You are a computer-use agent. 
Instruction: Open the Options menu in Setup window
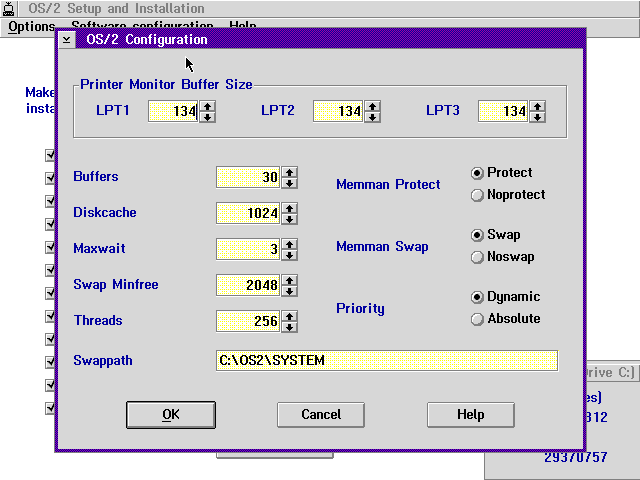tap(31, 27)
